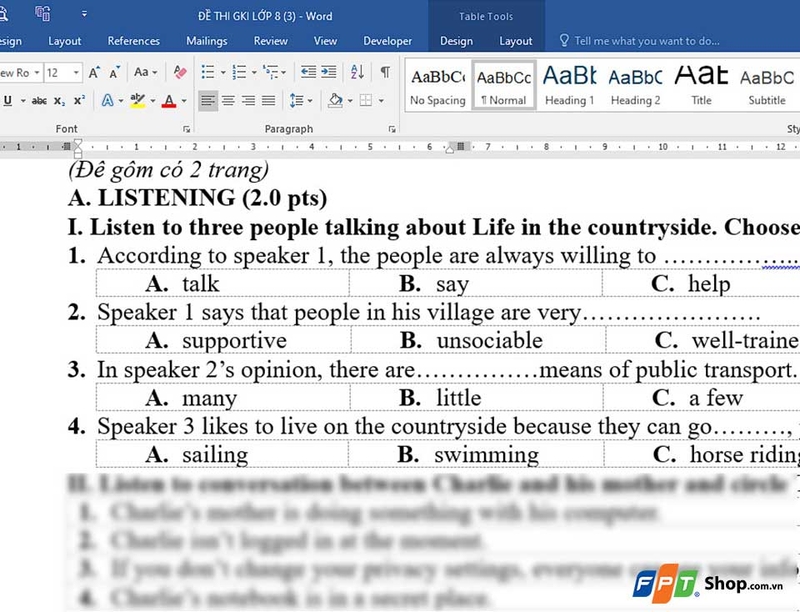The height and width of the screenshot is (612, 800).
Task: Open Customize Quick Access Toolbar arrow
Action: point(84,14)
